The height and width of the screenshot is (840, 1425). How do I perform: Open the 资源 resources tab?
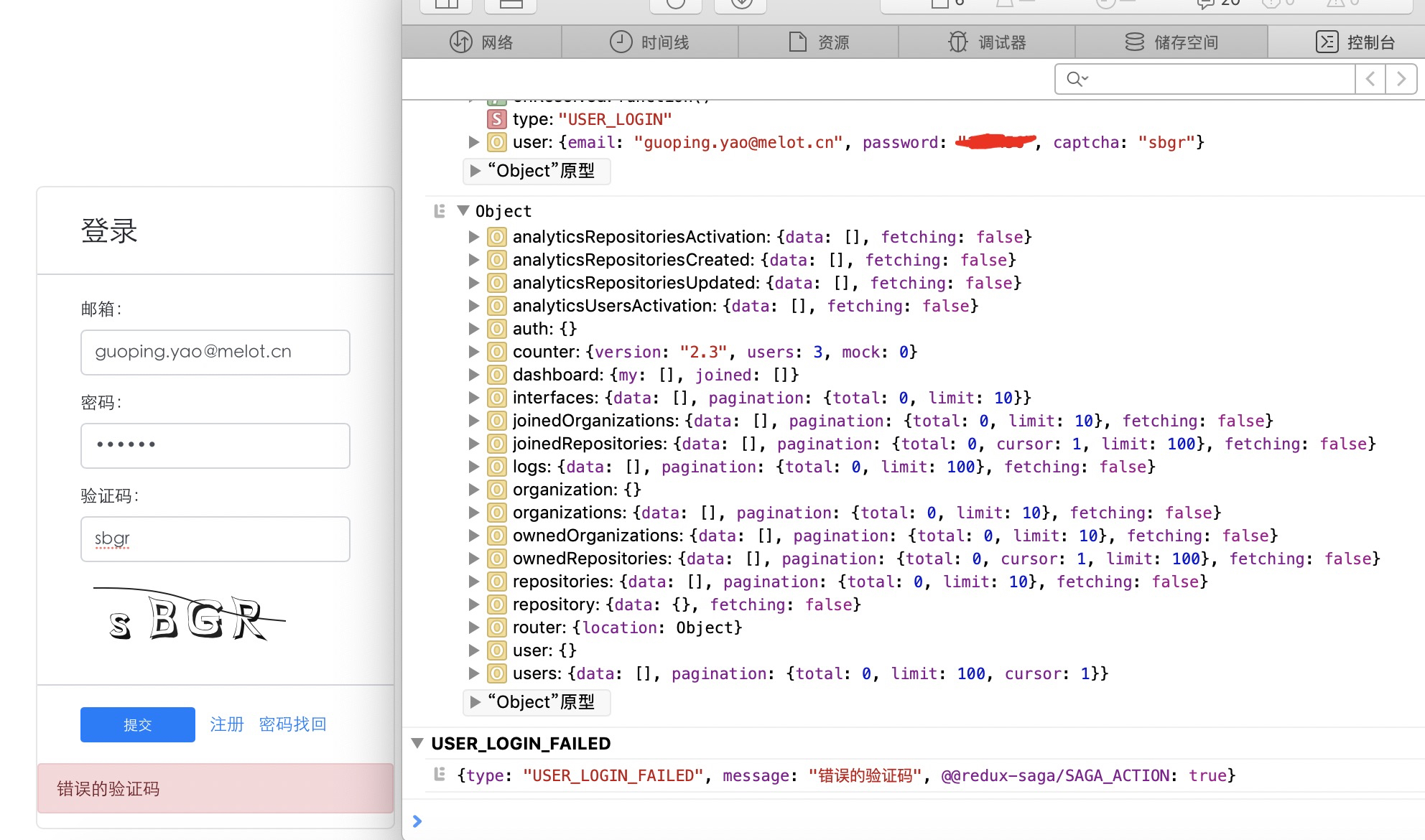[x=818, y=42]
